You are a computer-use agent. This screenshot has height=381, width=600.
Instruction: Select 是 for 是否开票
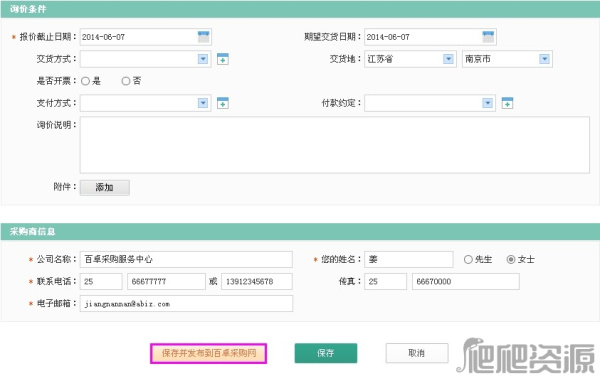pyautogui.click(x=85, y=81)
